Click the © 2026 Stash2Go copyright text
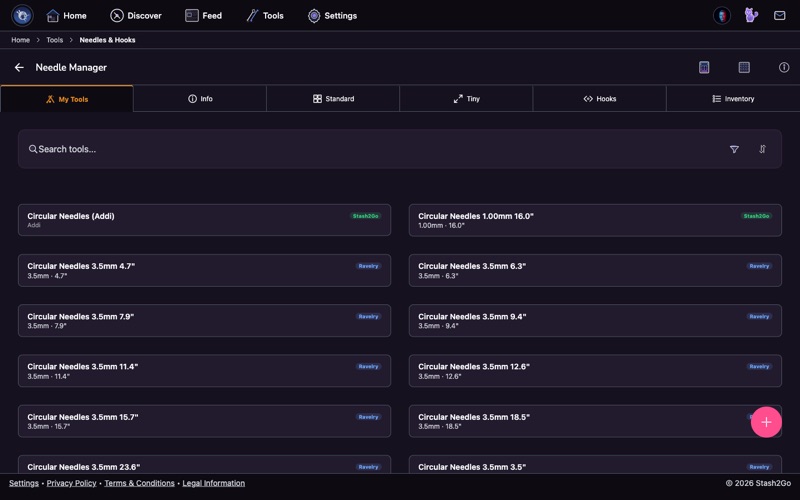Viewport: 800px width, 500px height. point(758,483)
